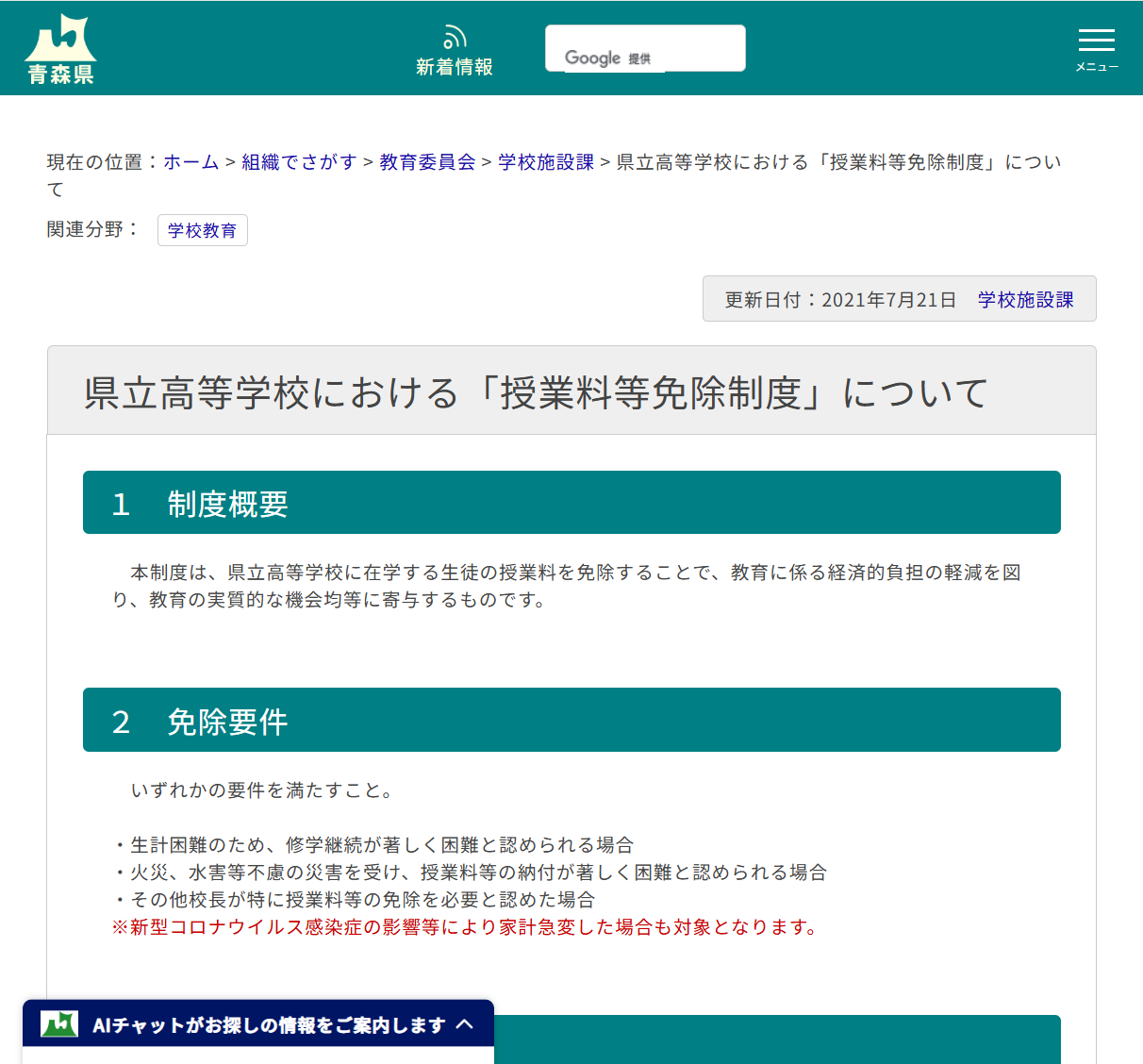
Task: Select the broadcast waves icon above 新着情報
Action: (455, 36)
